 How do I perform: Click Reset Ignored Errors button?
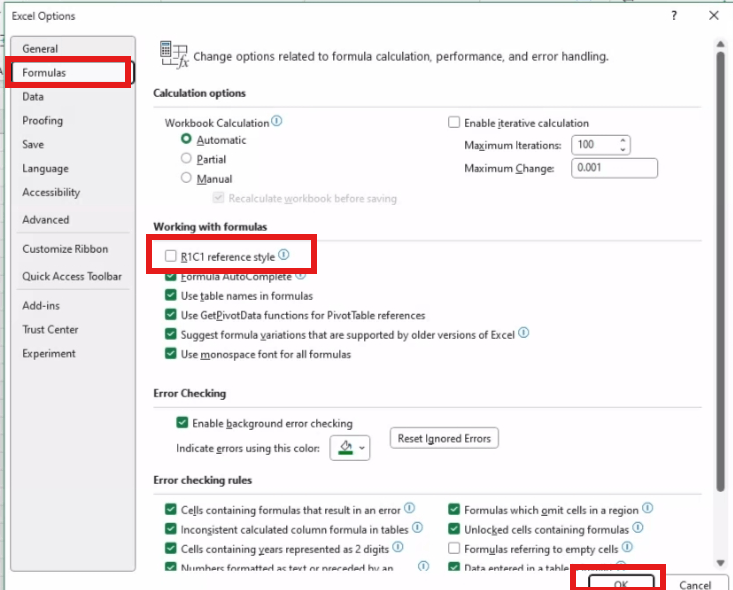coord(444,439)
